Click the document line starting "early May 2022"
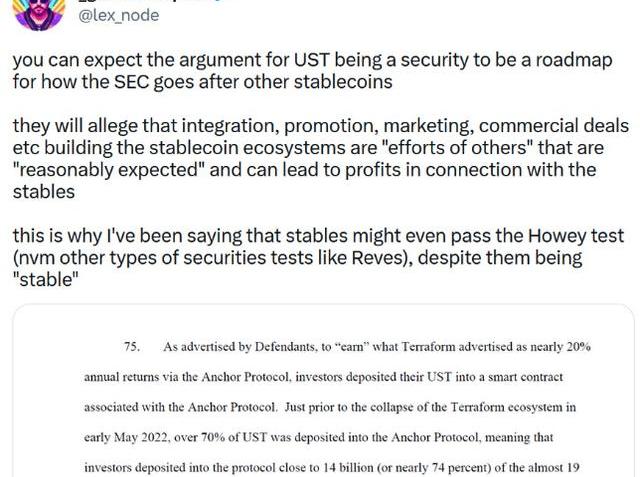640x477 pixels. click(319, 437)
